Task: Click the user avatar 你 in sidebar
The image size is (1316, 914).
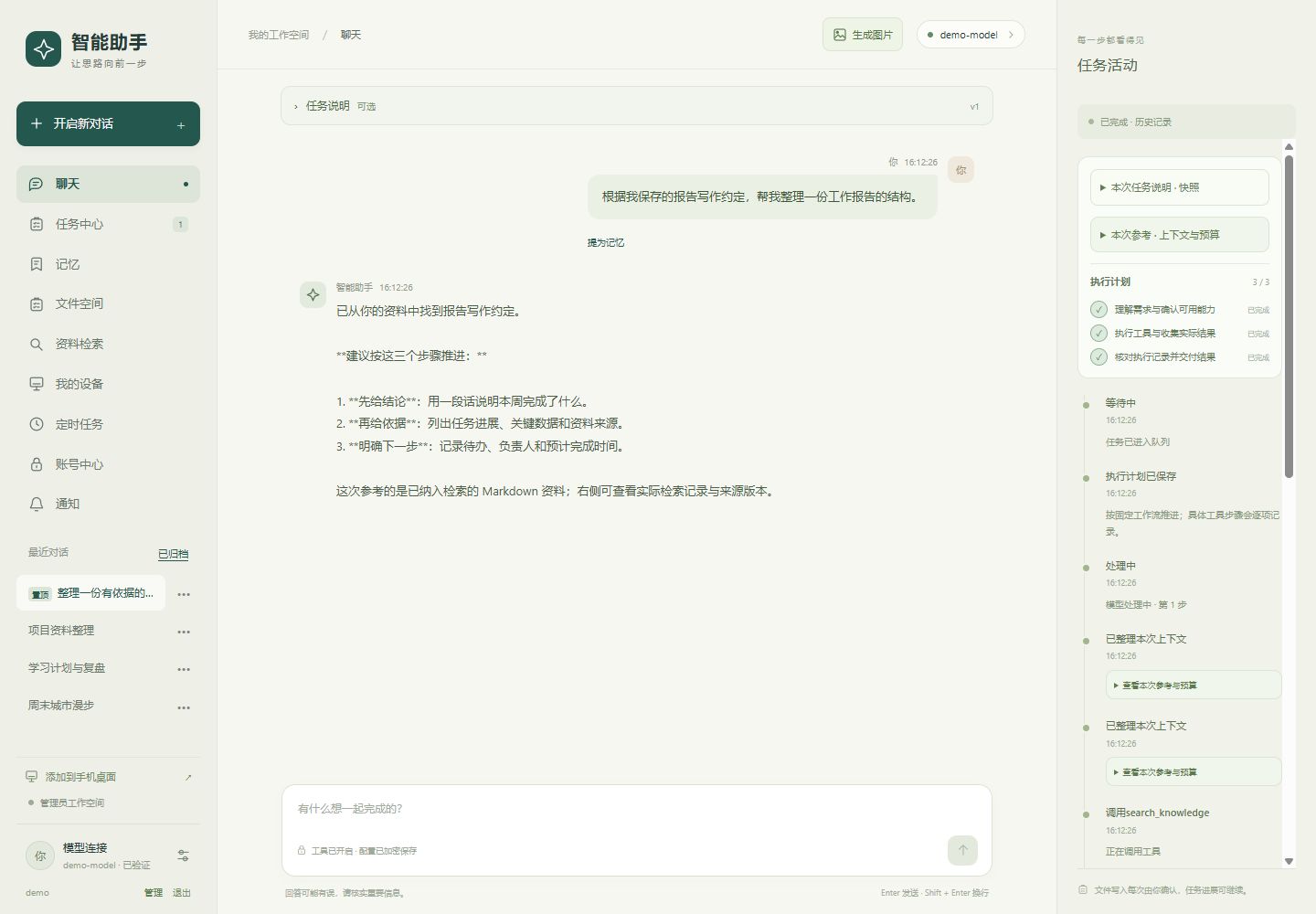Action: [x=40, y=856]
